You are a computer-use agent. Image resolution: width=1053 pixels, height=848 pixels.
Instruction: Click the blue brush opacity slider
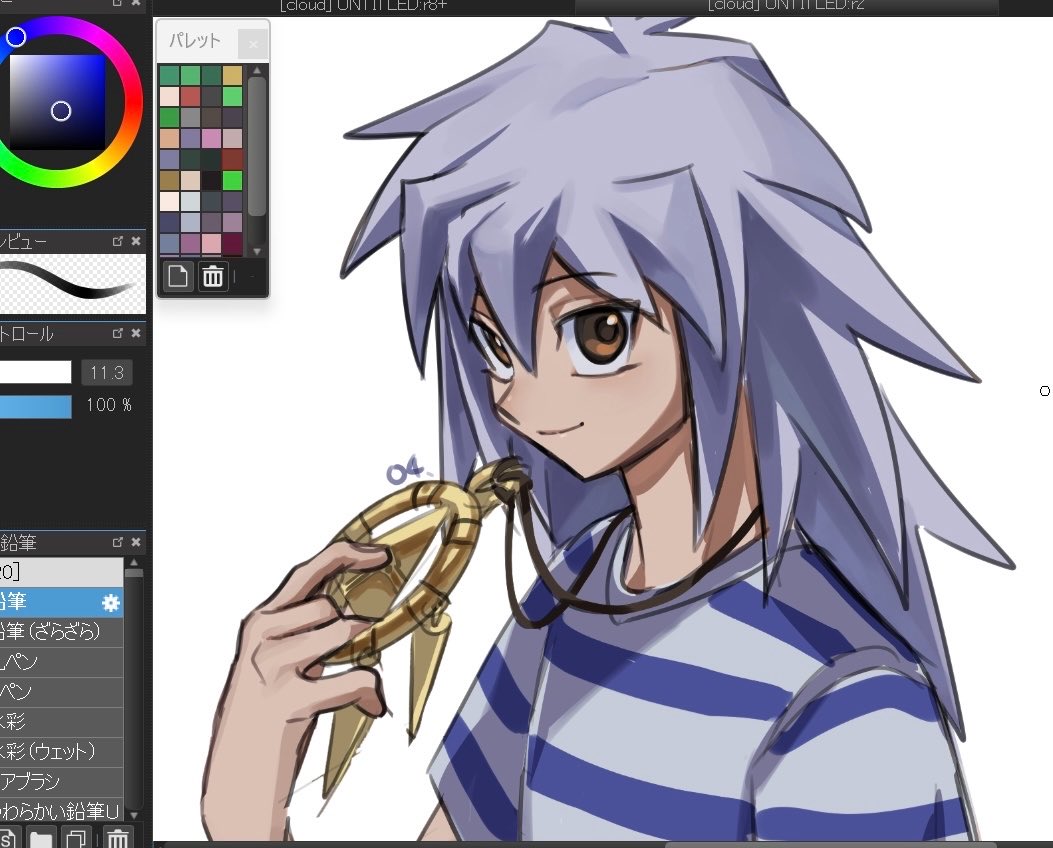[x=36, y=406]
